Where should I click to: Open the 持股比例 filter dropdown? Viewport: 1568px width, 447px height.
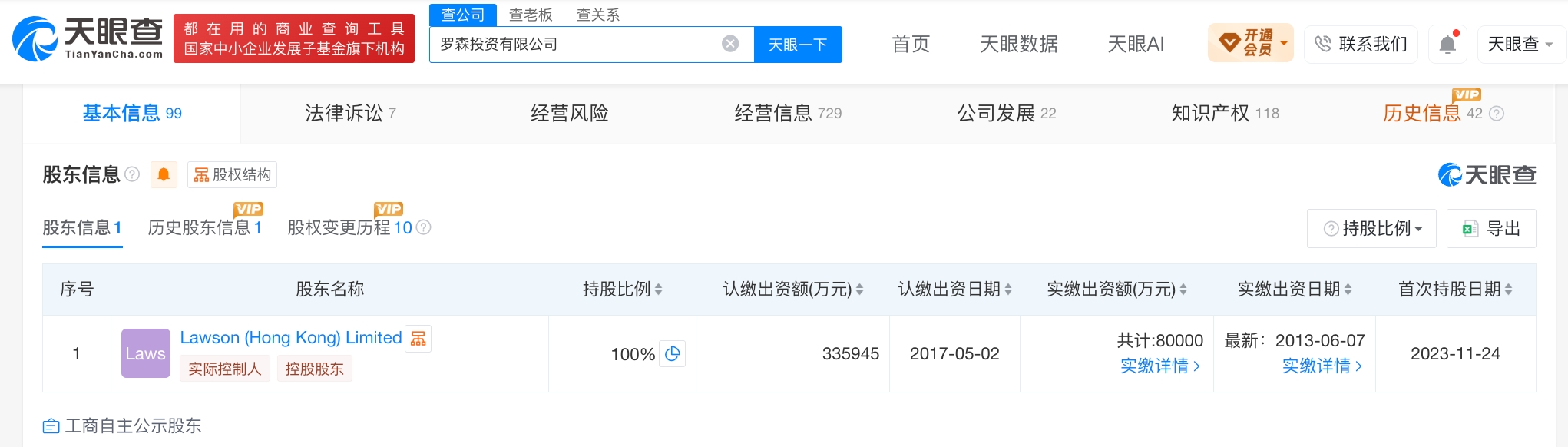click(x=1371, y=228)
